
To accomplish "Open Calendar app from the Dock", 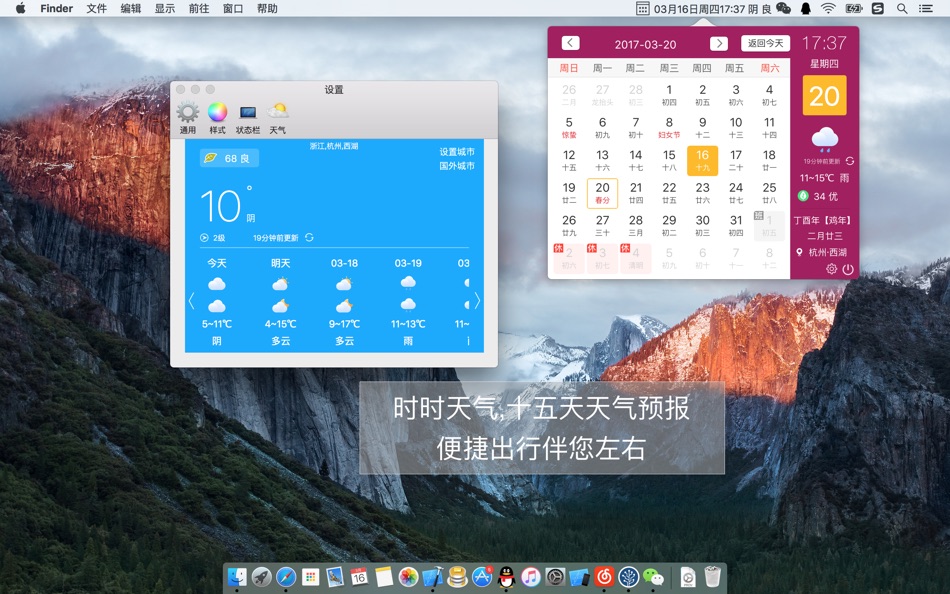I will coord(359,576).
